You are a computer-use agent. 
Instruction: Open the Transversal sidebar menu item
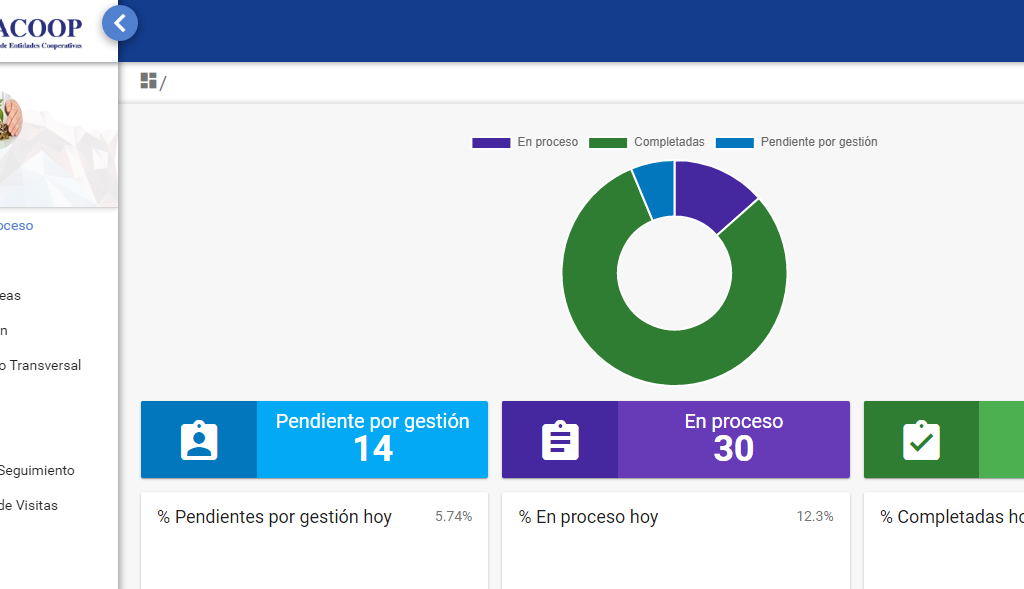(x=42, y=365)
